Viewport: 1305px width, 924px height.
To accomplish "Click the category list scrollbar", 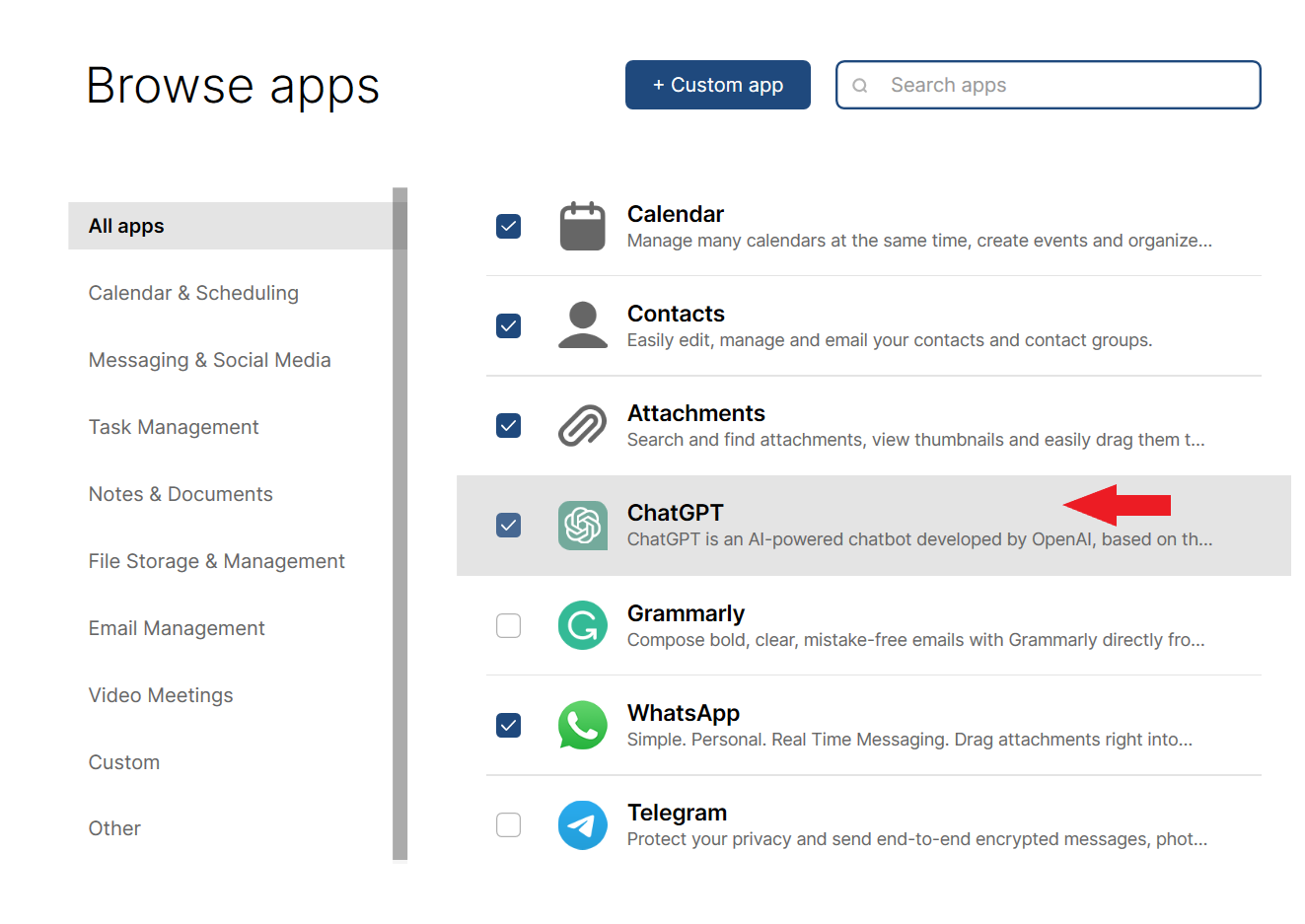I will click(x=399, y=524).
